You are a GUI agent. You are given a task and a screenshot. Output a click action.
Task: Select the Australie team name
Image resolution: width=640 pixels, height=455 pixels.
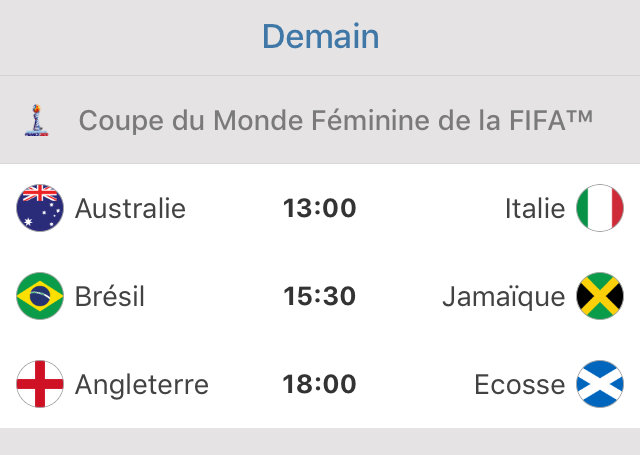(130, 208)
